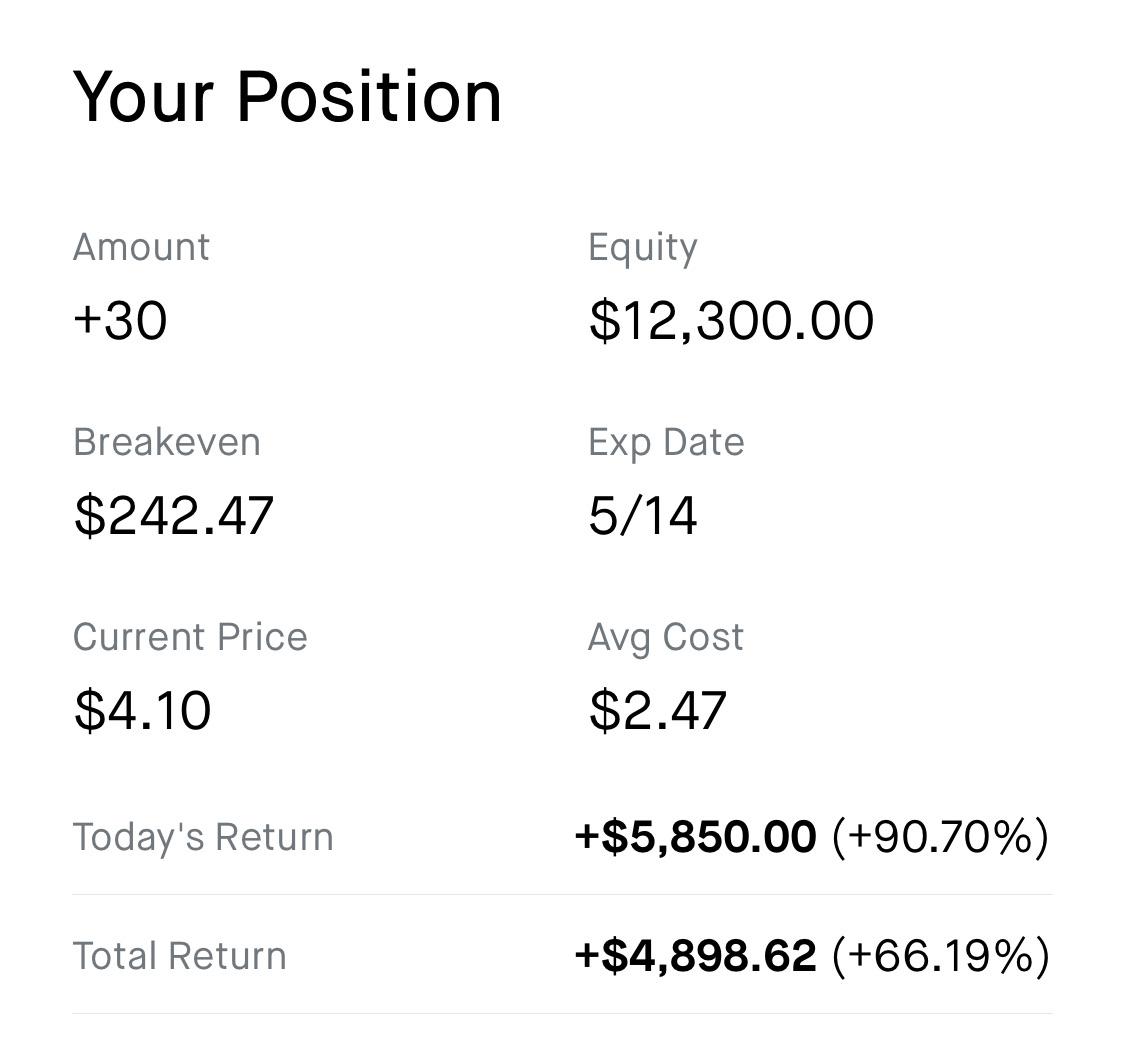Viewport: 1125px width, 1047px height.
Task: Tap the Today's Return label
Action: (x=202, y=837)
